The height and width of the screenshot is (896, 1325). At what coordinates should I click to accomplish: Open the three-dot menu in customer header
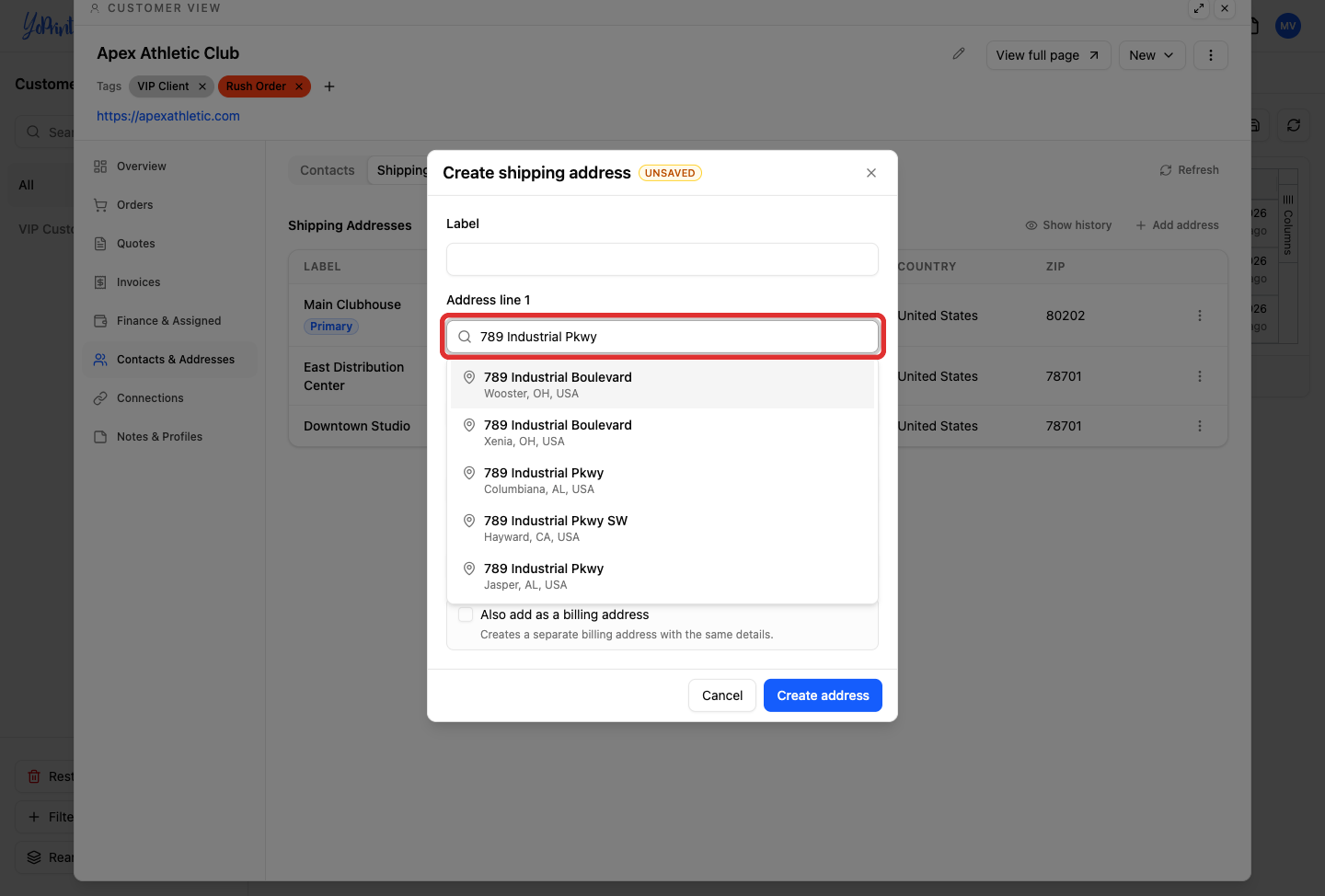[x=1211, y=55]
